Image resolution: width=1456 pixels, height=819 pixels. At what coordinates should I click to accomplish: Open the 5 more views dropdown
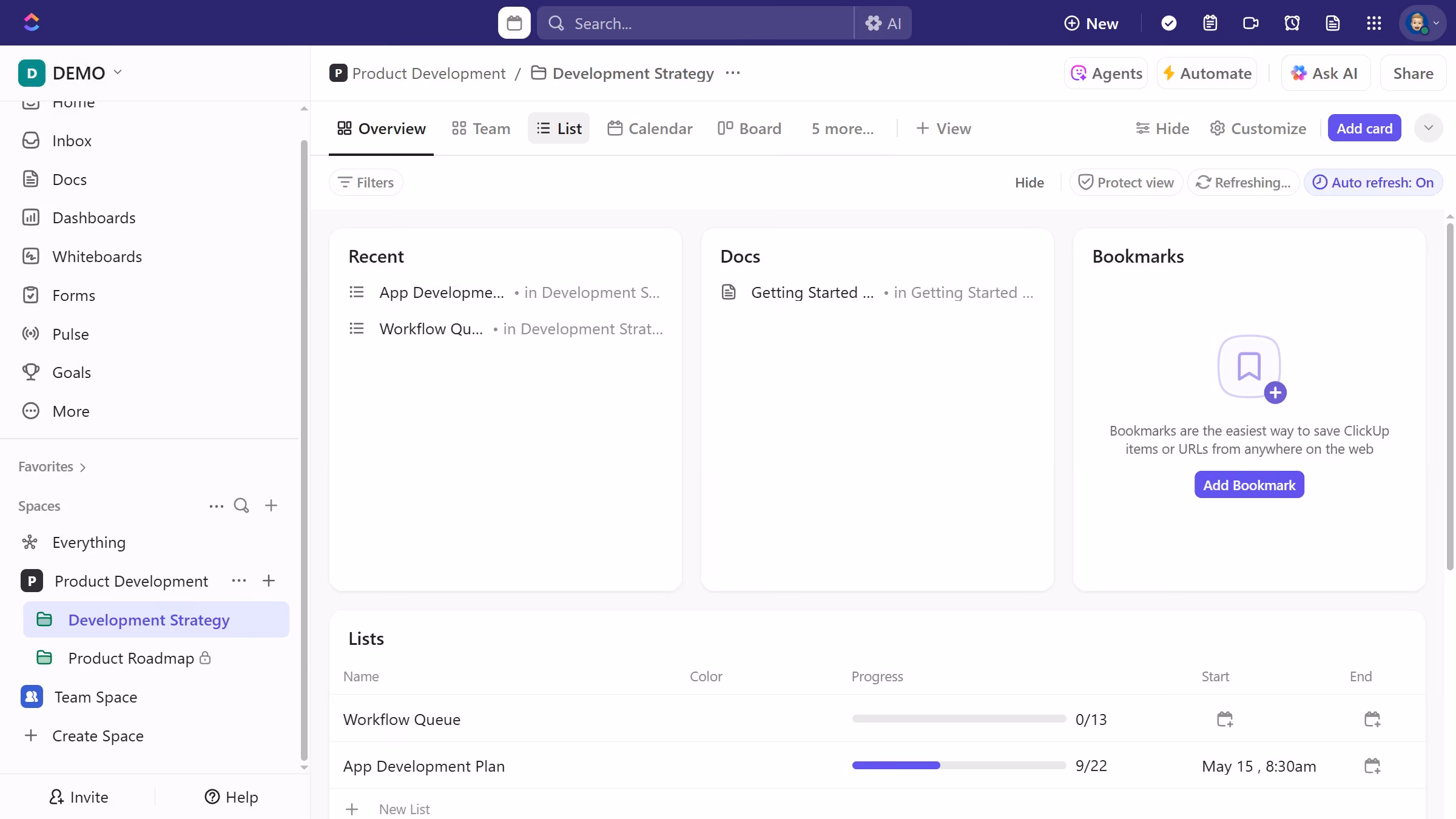pyautogui.click(x=843, y=129)
